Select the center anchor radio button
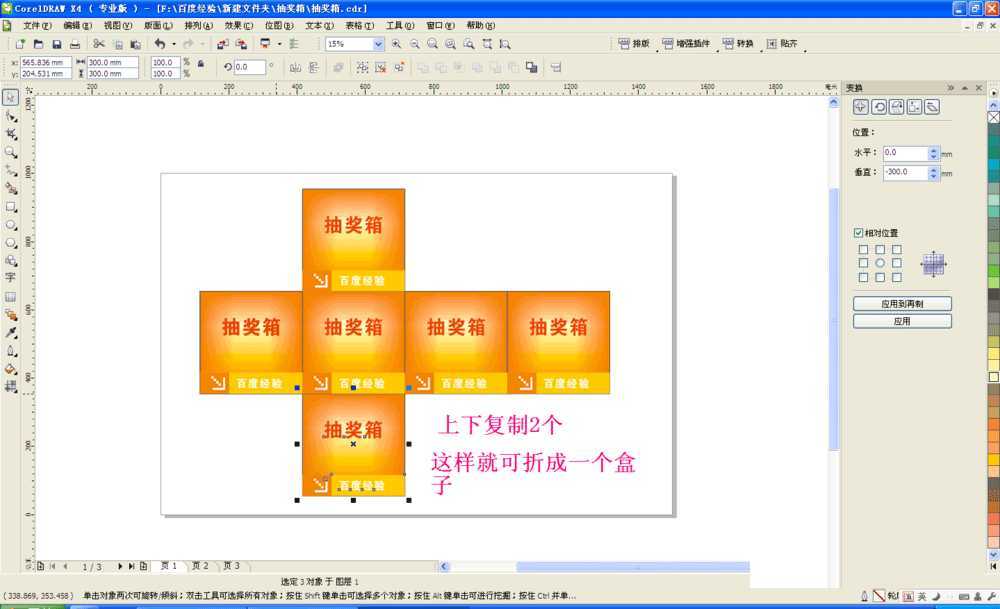Viewport: 1000px width, 609px height. tap(881, 262)
